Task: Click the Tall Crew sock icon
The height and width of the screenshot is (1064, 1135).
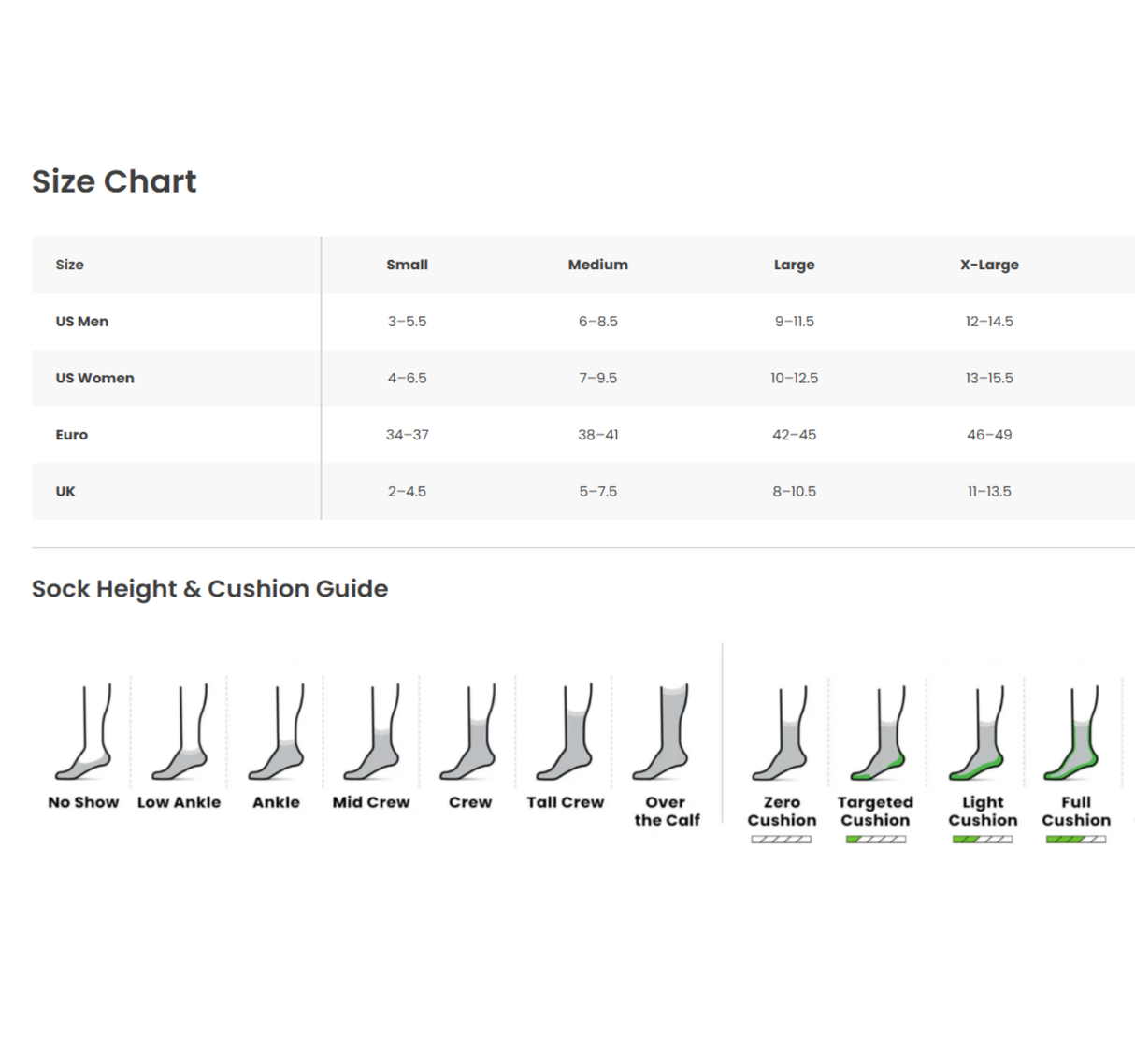Action: tap(566, 733)
